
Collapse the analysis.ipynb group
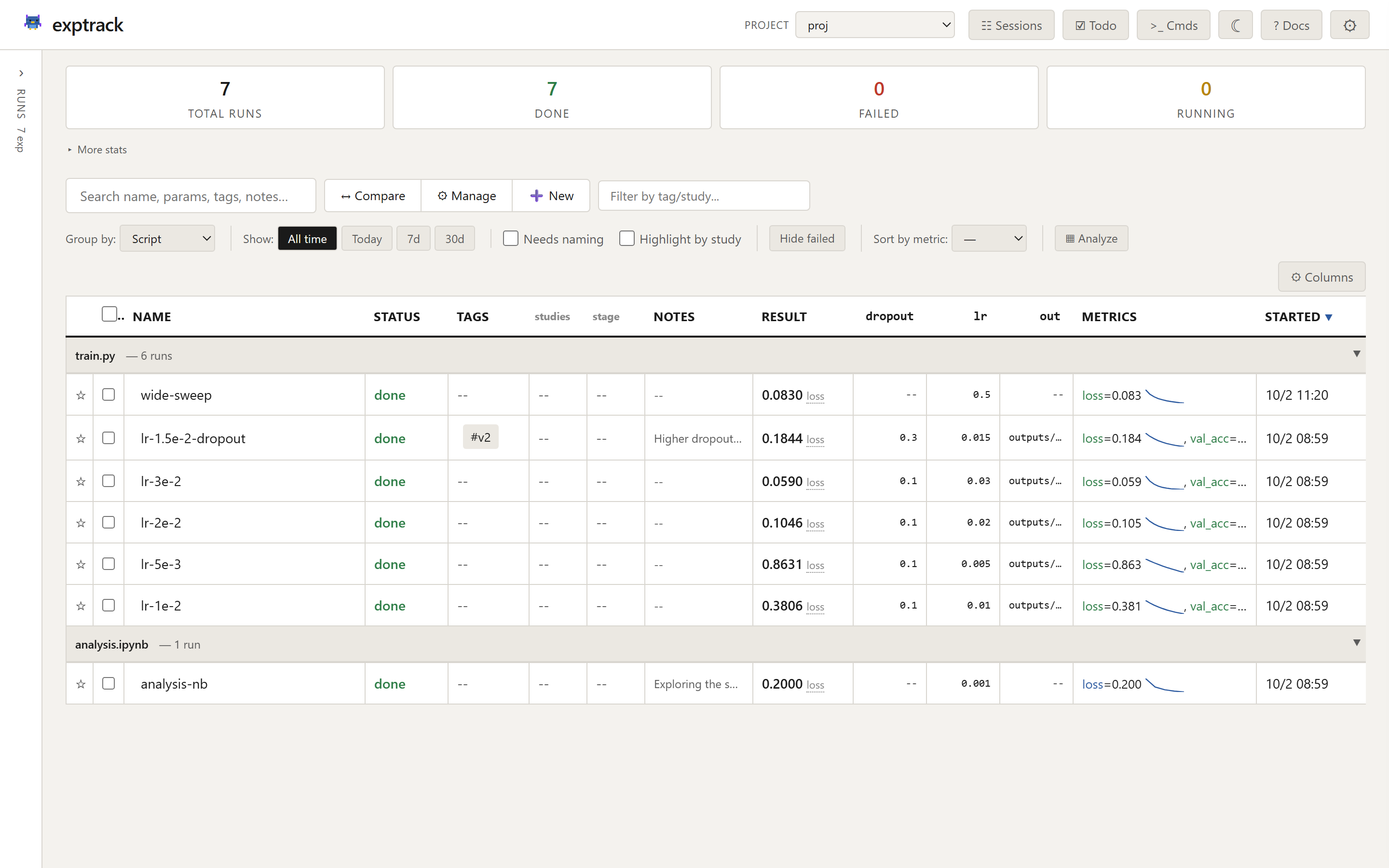pos(1356,643)
